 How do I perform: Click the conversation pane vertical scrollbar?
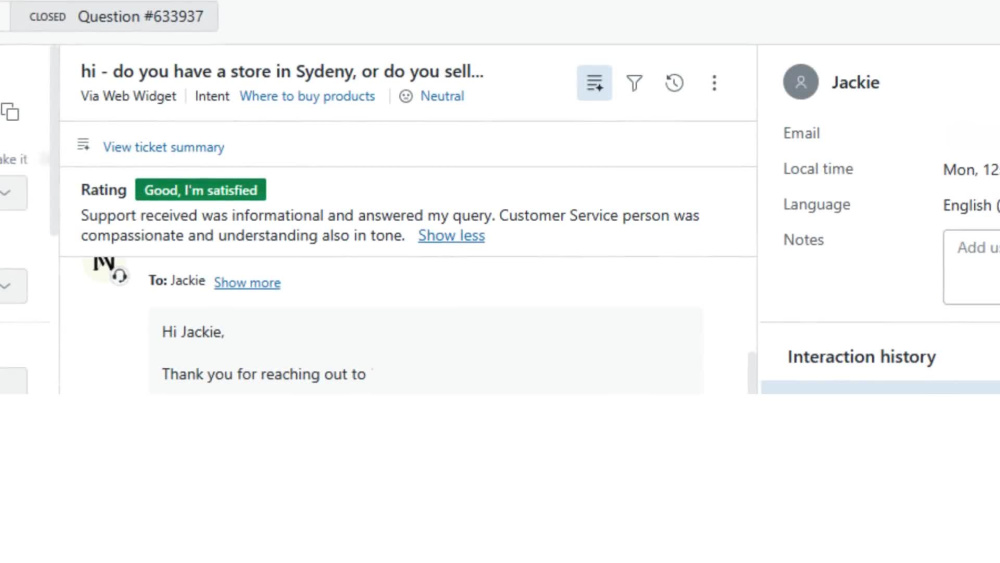752,372
